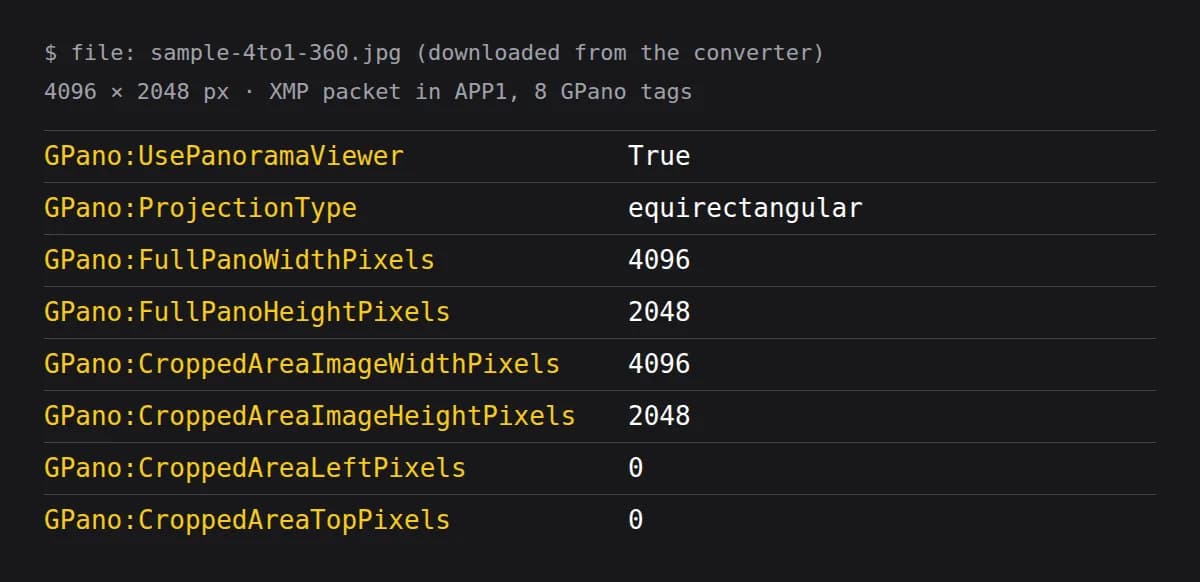Select the 0 value for CroppedAreaTopPixels
The image size is (1200, 582).
tap(636, 520)
